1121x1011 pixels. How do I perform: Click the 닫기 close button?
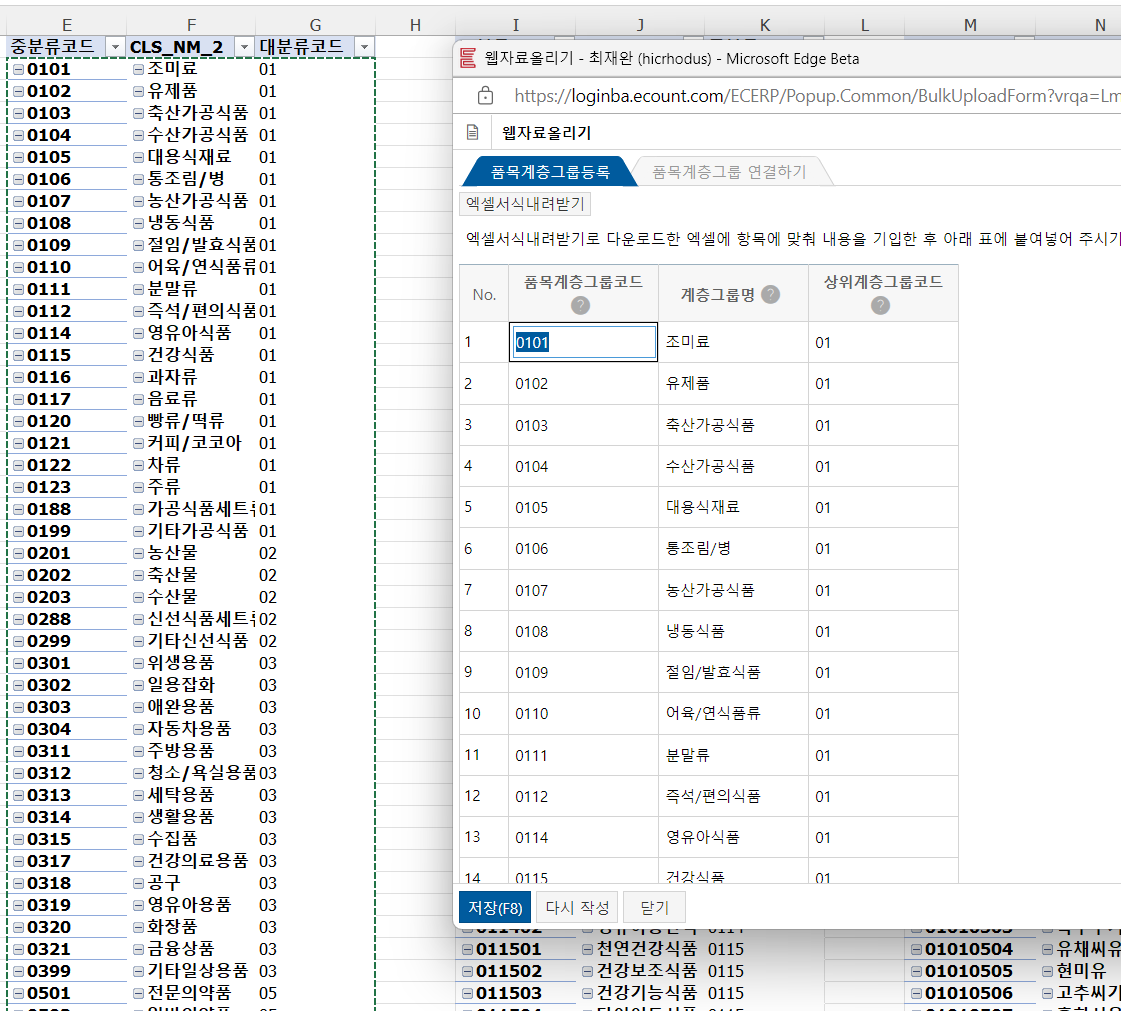[x=654, y=907]
